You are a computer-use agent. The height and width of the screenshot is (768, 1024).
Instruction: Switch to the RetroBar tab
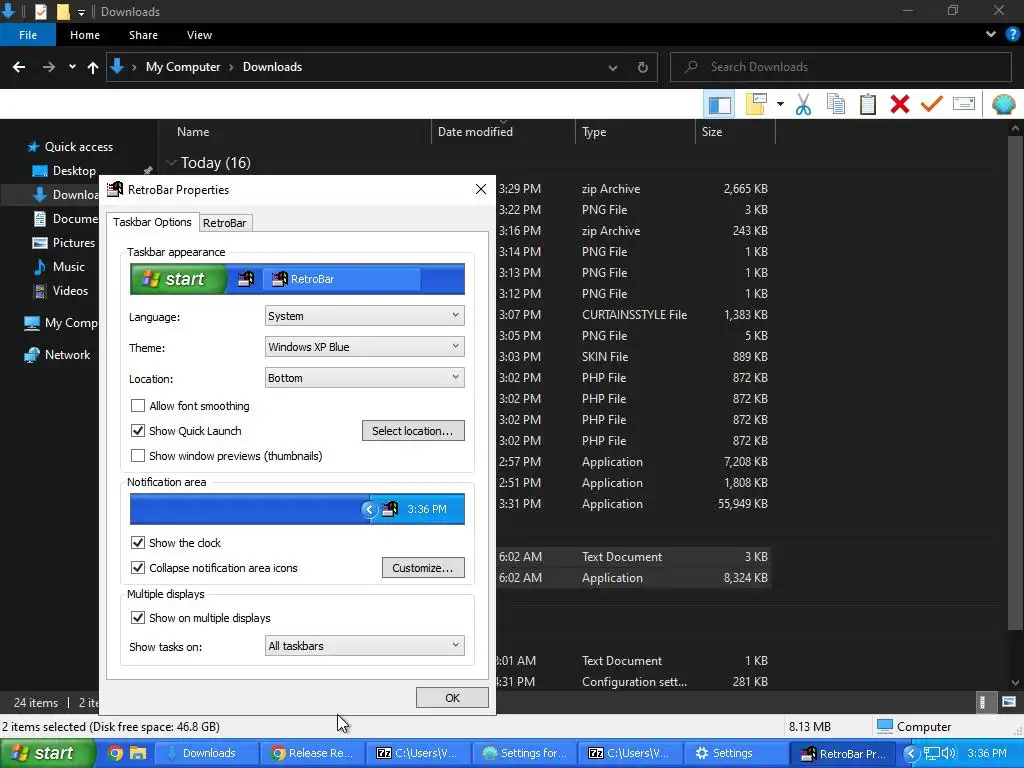[225, 223]
